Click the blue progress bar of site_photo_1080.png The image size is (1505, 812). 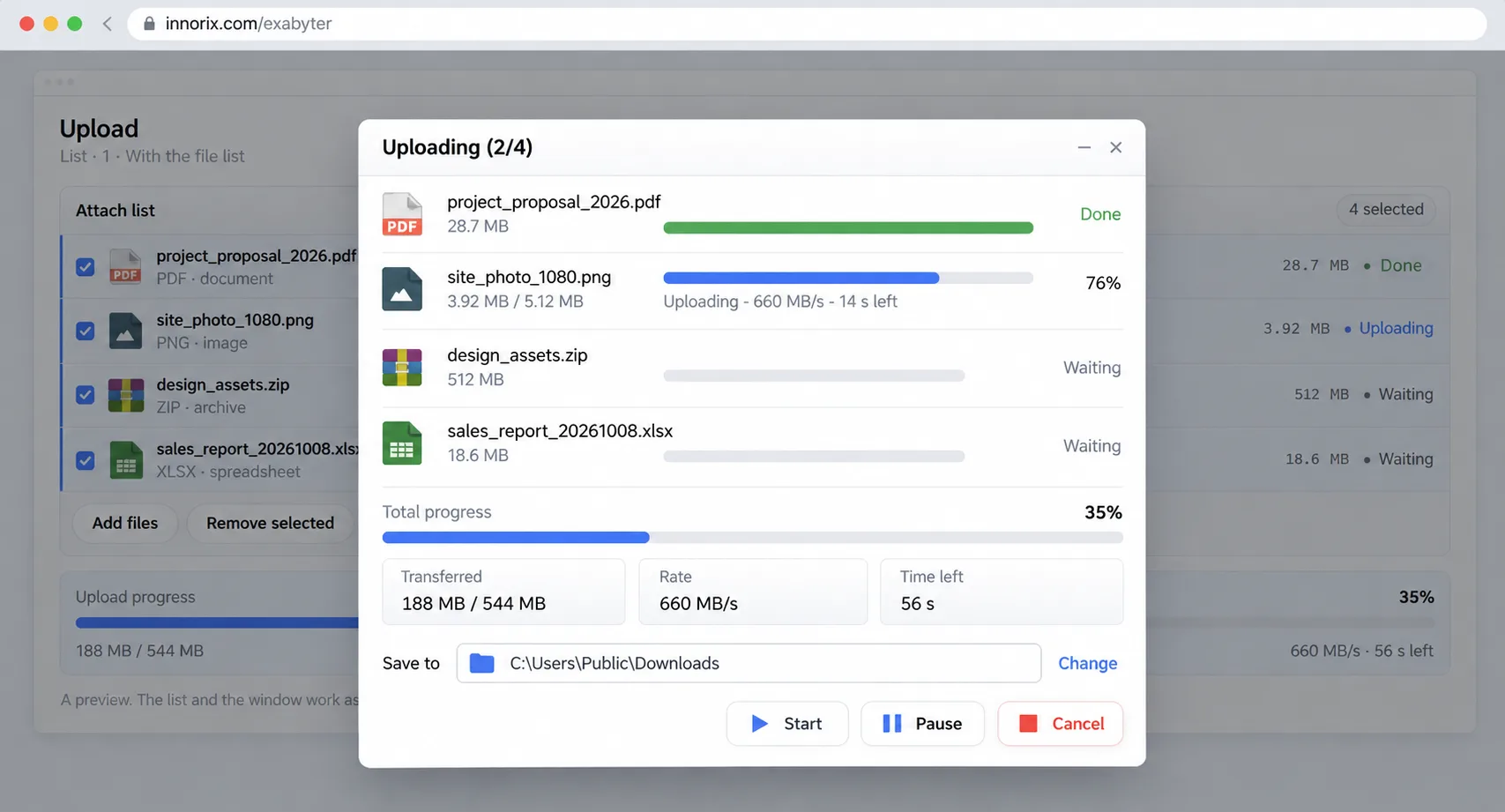(848, 278)
